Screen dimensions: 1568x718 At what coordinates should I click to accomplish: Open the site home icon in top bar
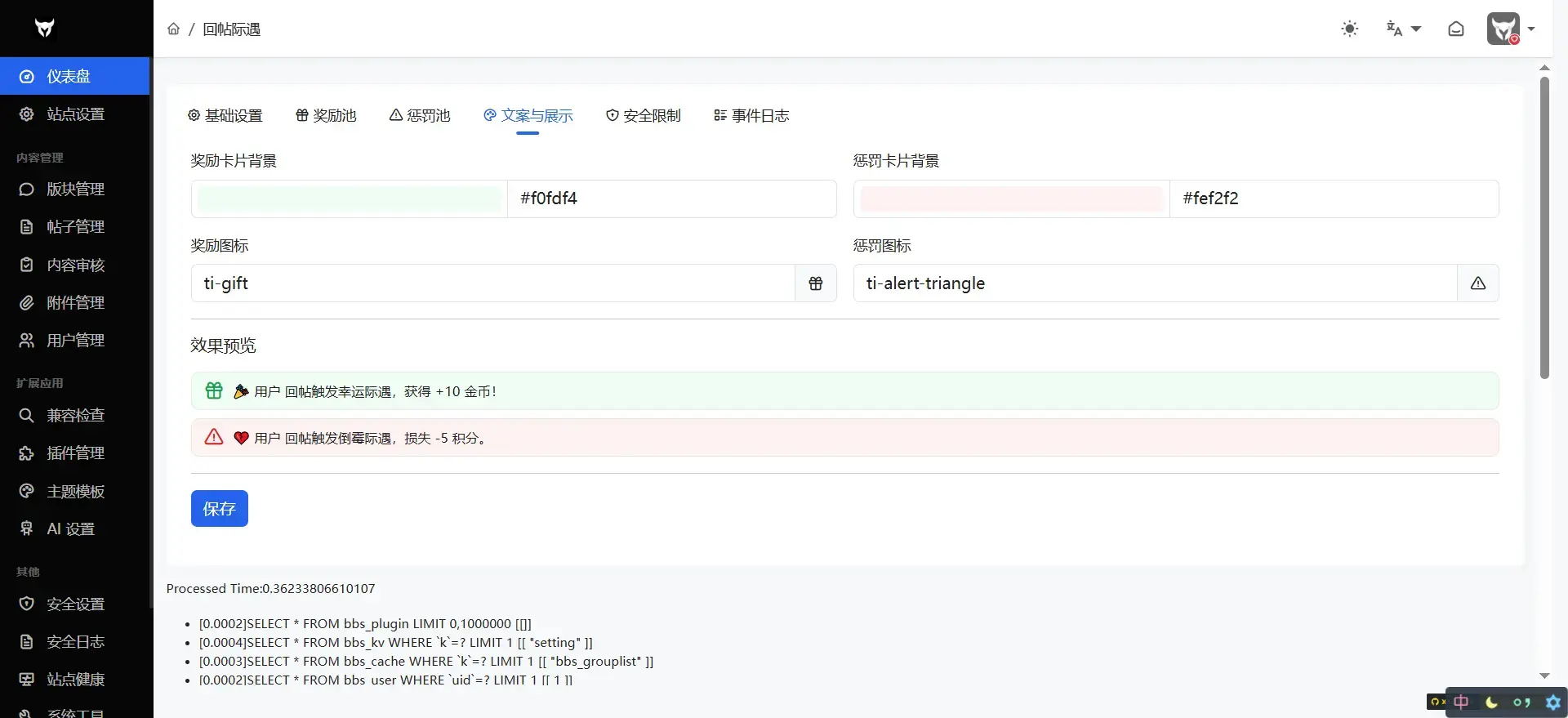point(1456,29)
